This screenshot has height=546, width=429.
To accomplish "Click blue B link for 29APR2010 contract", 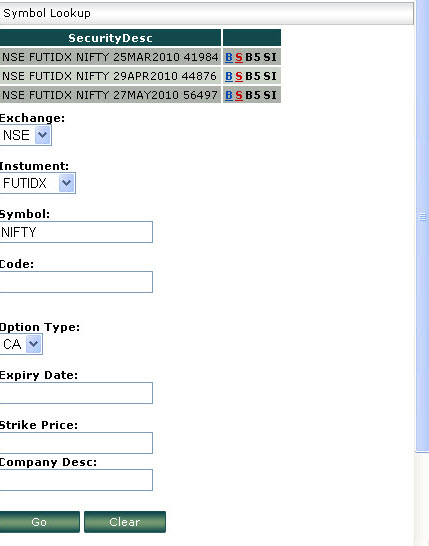I will tap(229, 76).
